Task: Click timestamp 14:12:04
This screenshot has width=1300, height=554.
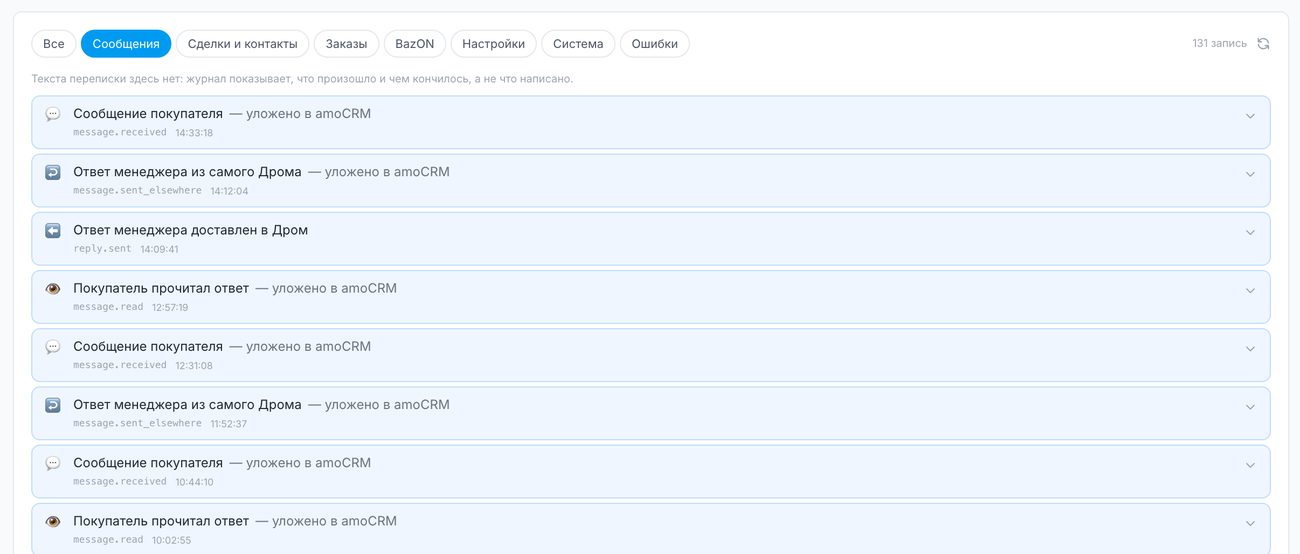Action: (x=229, y=191)
